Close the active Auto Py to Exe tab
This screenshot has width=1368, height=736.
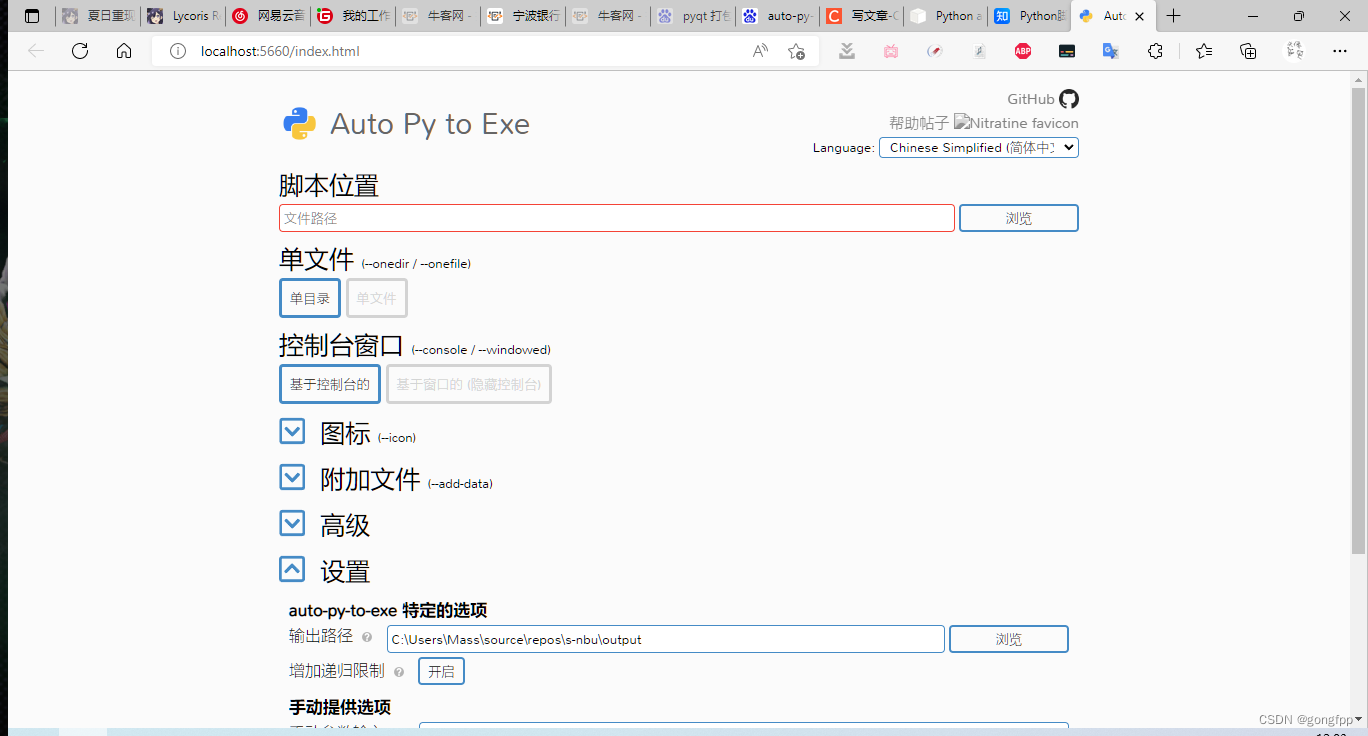pyautogui.click(x=1140, y=16)
